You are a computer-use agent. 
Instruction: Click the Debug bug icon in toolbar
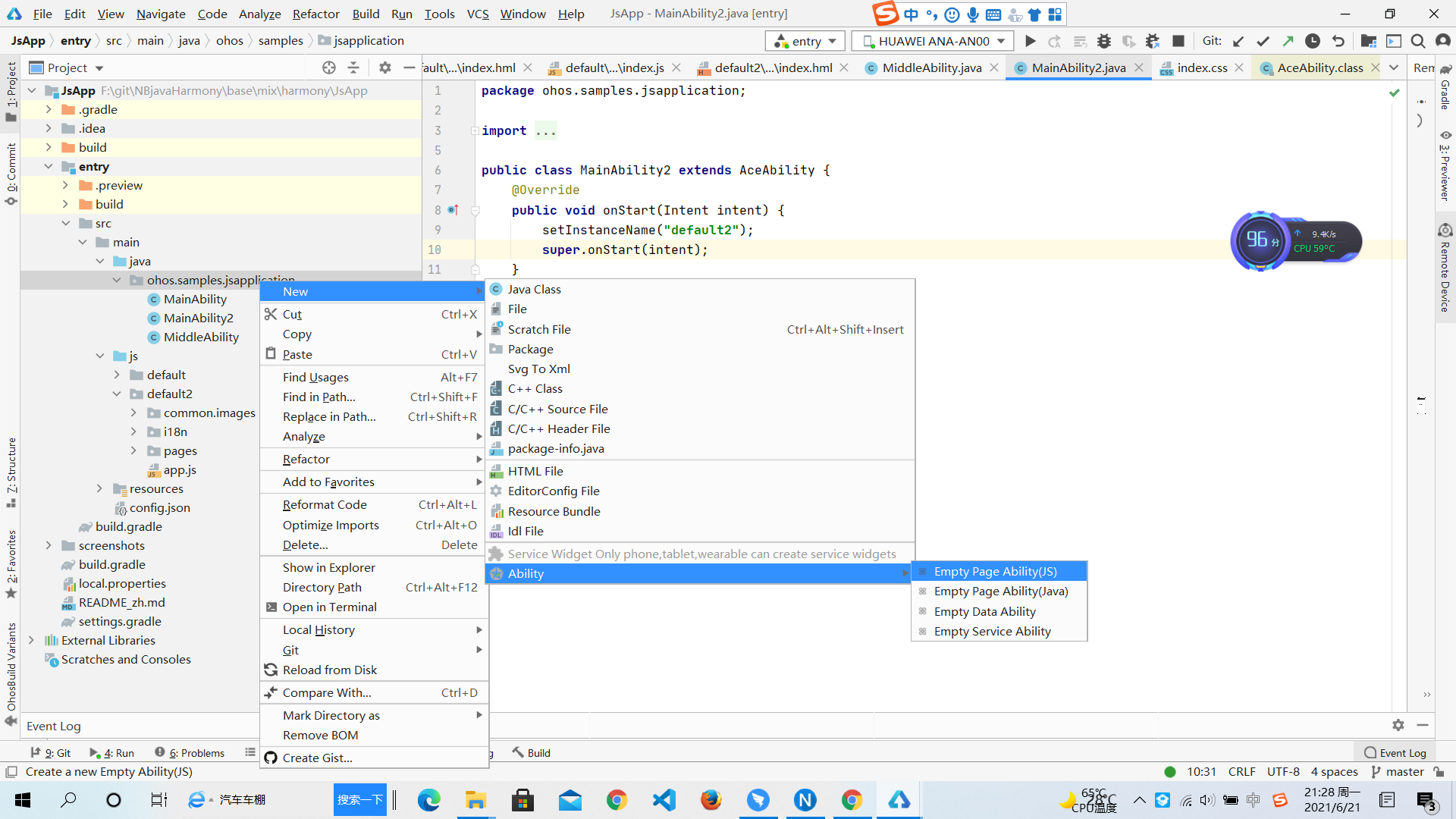(1104, 41)
